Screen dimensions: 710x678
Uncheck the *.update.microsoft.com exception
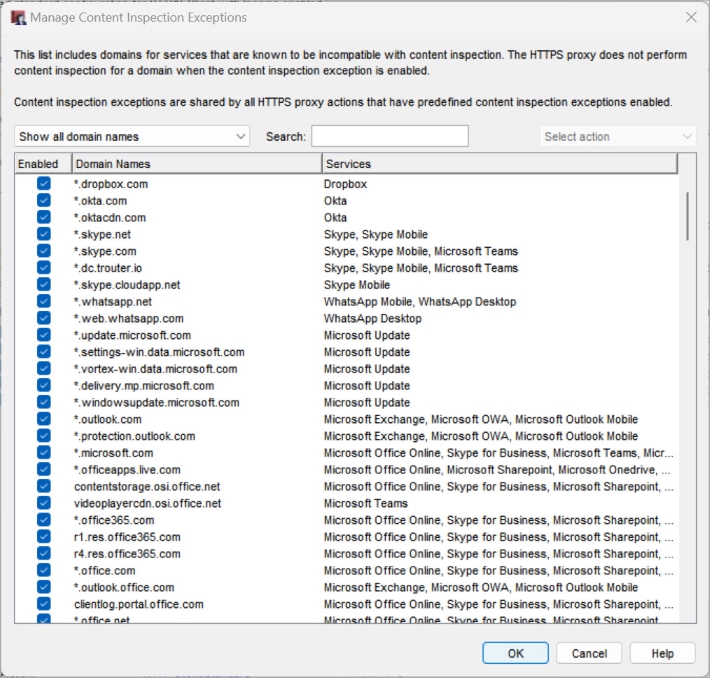(44, 335)
